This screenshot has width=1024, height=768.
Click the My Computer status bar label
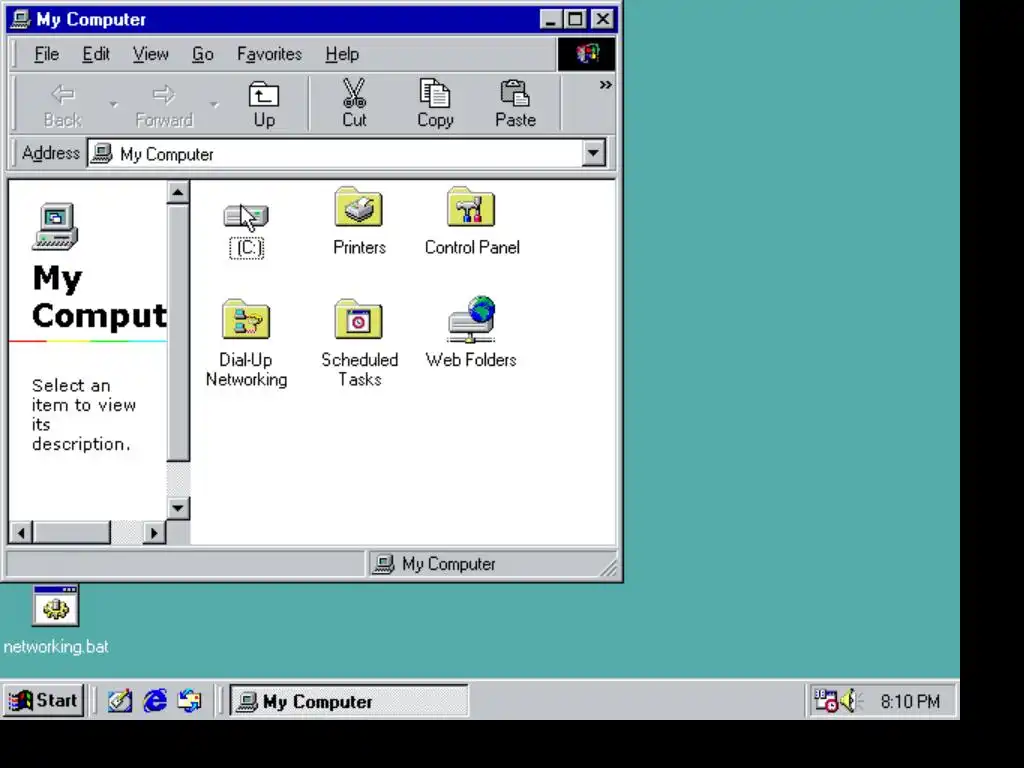pyautogui.click(x=449, y=564)
